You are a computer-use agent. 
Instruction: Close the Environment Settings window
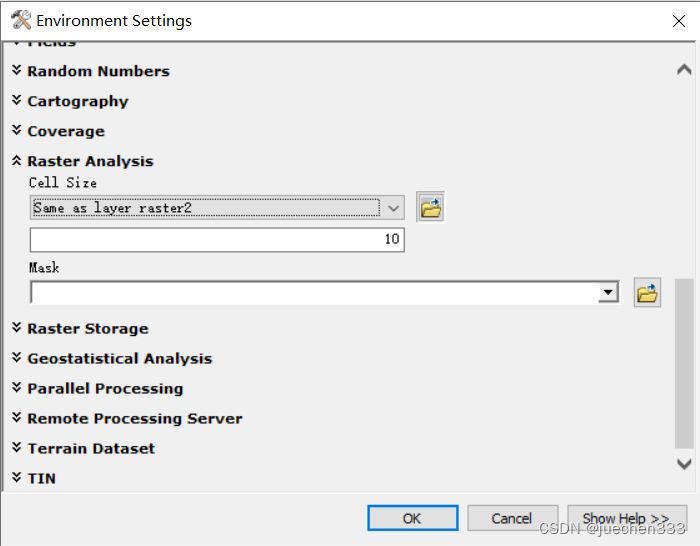679,20
